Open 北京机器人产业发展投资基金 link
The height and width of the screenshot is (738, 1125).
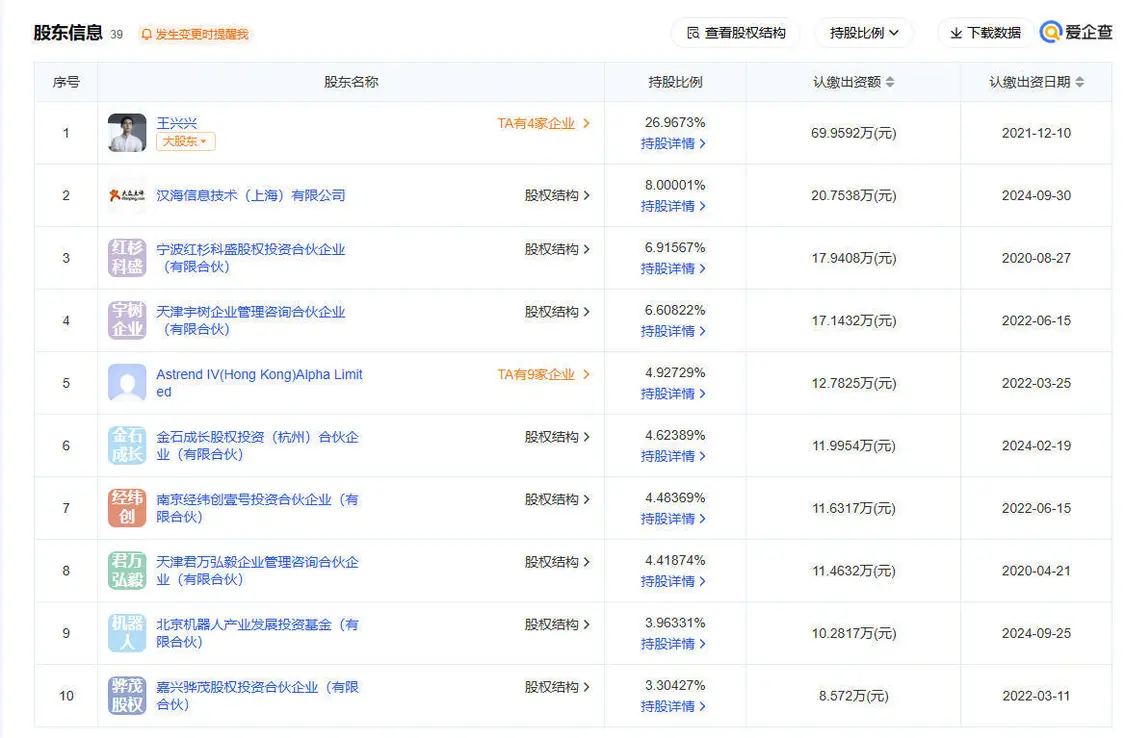[x=258, y=633]
